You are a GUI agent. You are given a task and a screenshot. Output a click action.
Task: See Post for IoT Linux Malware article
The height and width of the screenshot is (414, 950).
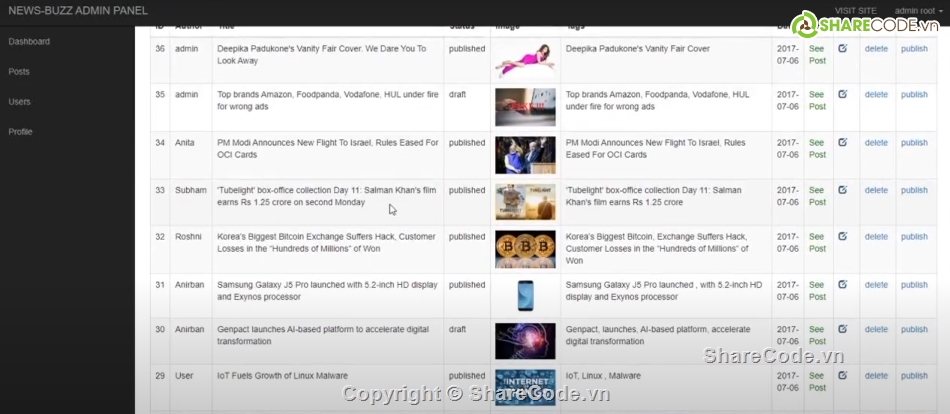pyautogui.click(x=817, y=382)
